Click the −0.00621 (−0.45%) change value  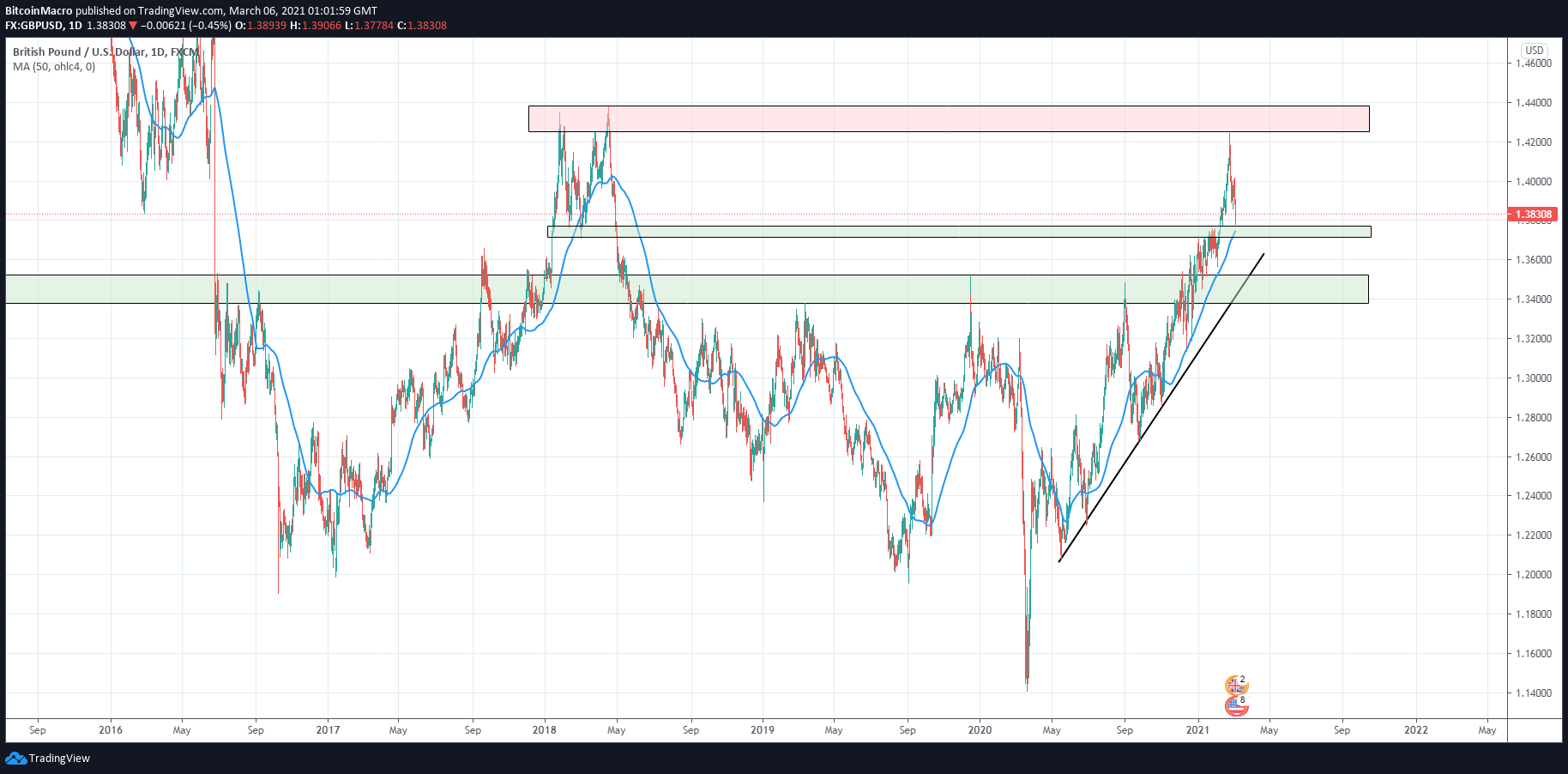(186, 26)
